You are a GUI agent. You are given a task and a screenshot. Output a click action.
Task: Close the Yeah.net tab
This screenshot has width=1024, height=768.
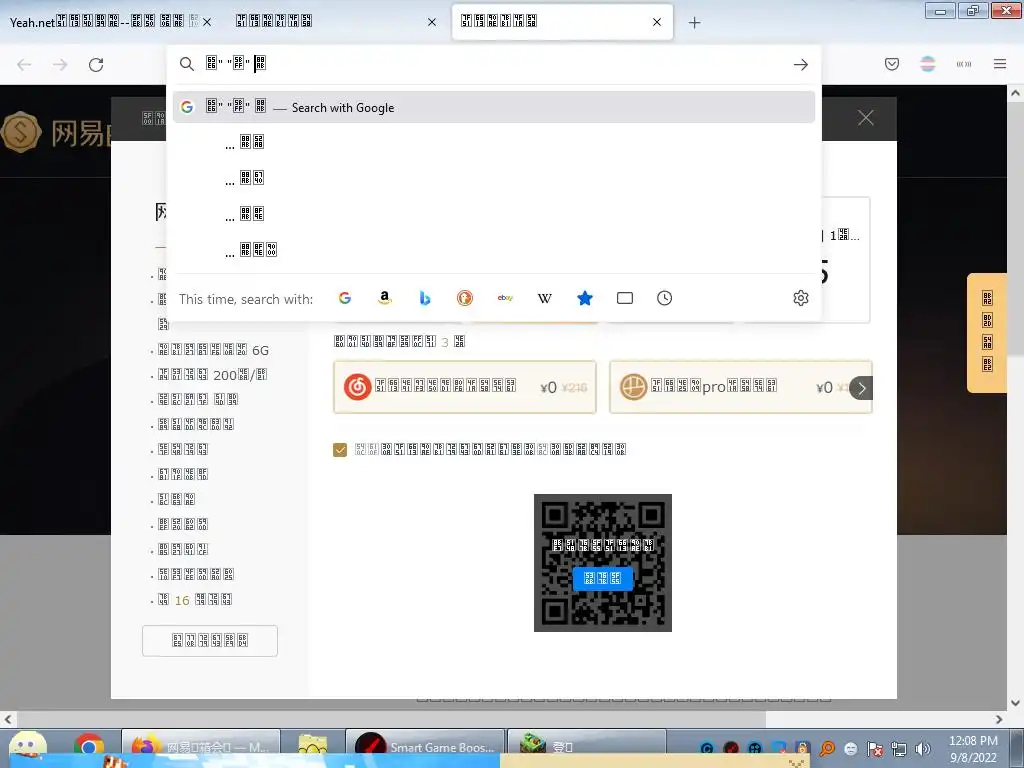point(207,22)
